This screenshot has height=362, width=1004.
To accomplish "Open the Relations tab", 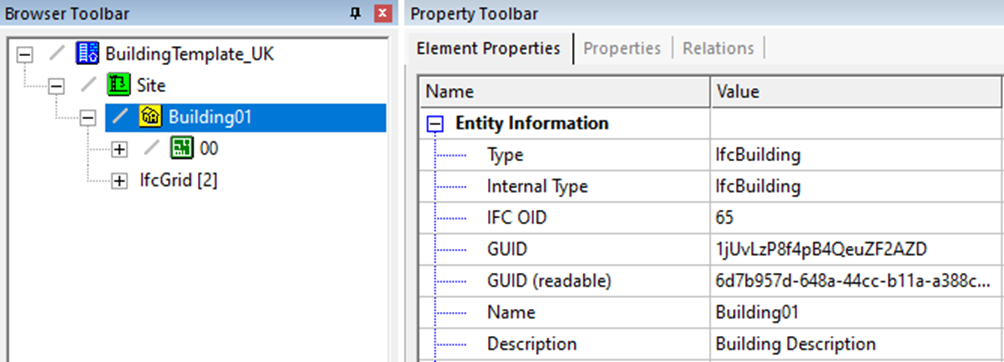I will click(718, 49).
